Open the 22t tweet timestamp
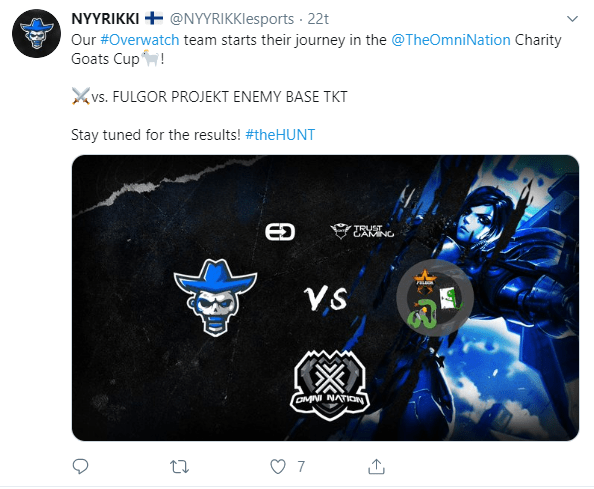Screen dimensions: 594x489 tap(318, 19)
